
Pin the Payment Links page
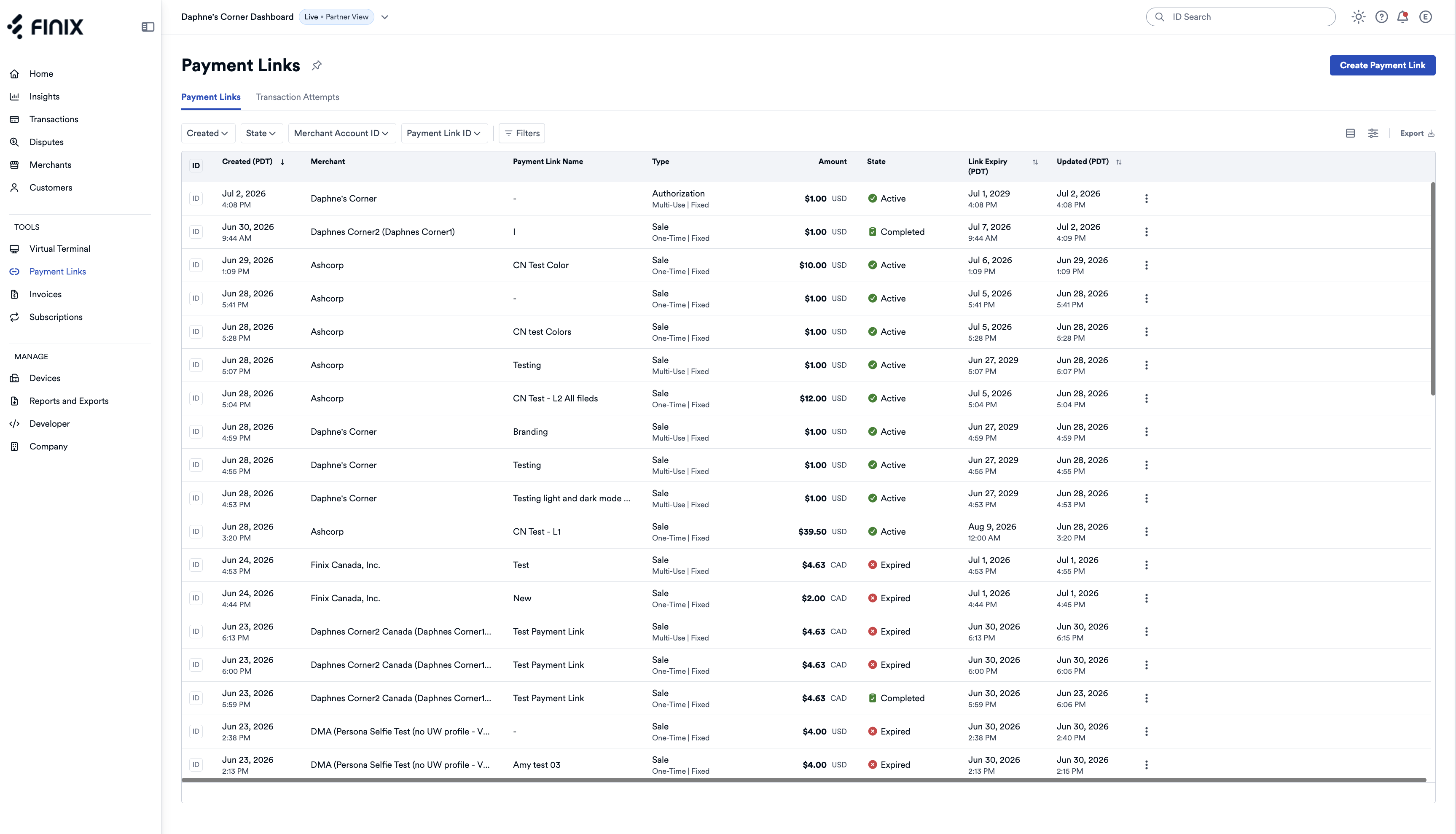(317, 65)
